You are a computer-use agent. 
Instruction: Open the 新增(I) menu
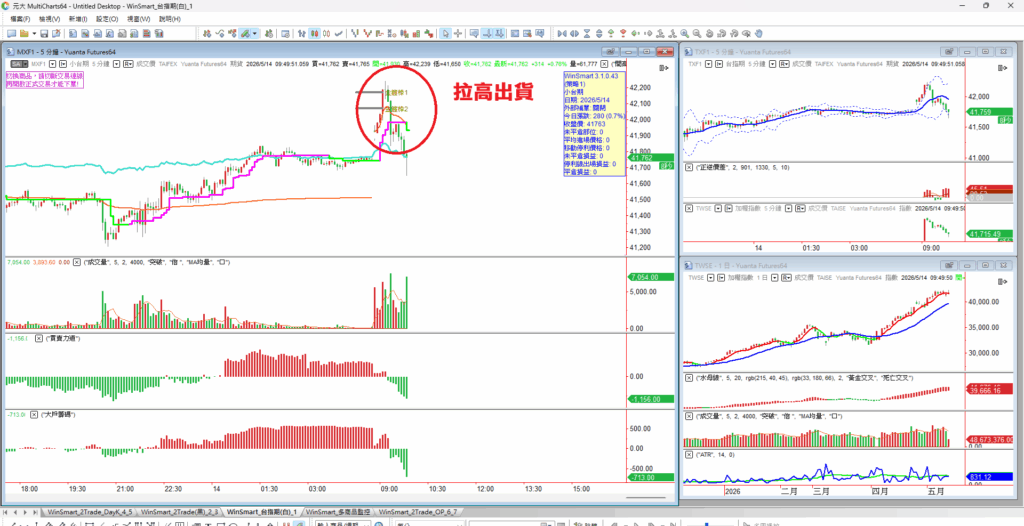[x=78, y=19]
